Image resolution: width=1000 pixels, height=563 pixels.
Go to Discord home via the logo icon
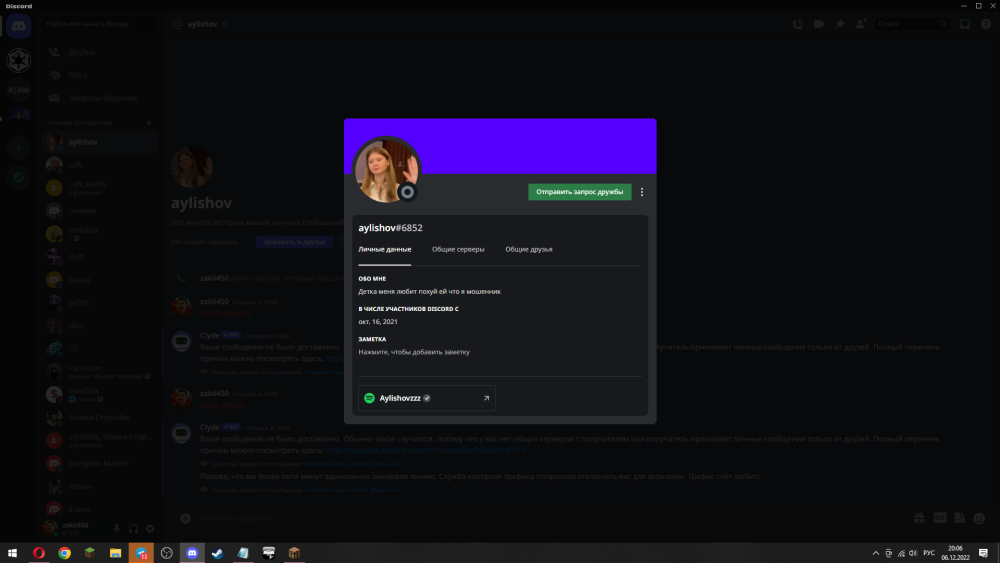[18, 27]
